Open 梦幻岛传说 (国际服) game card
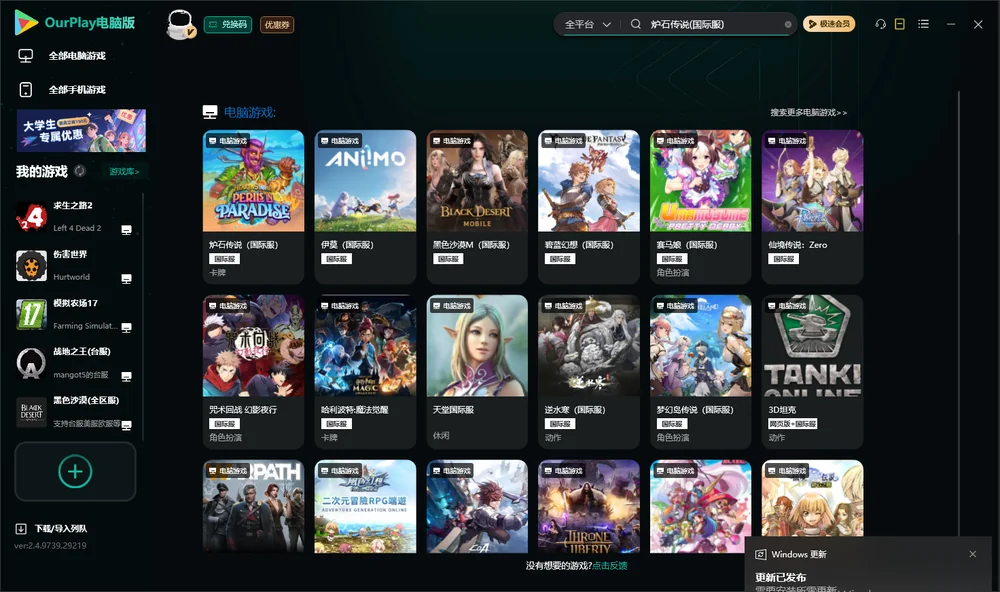 (700, 372)
